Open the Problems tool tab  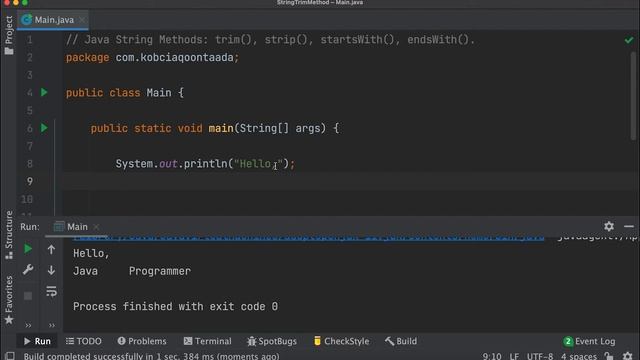tap(142, 341)
